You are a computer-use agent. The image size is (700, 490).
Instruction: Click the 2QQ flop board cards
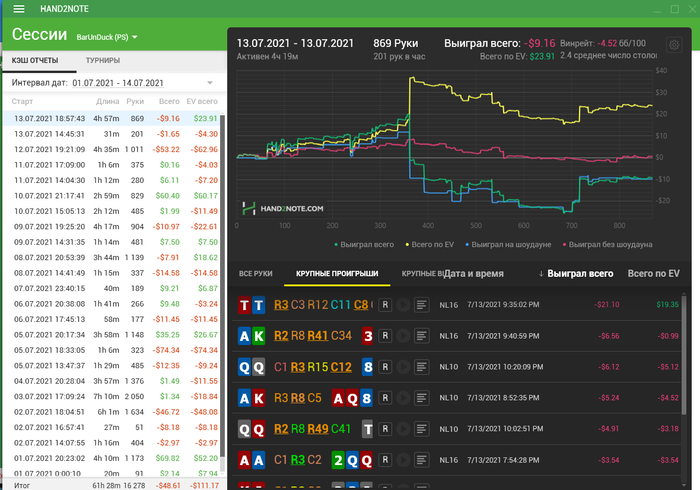click(x=352, y=460)
